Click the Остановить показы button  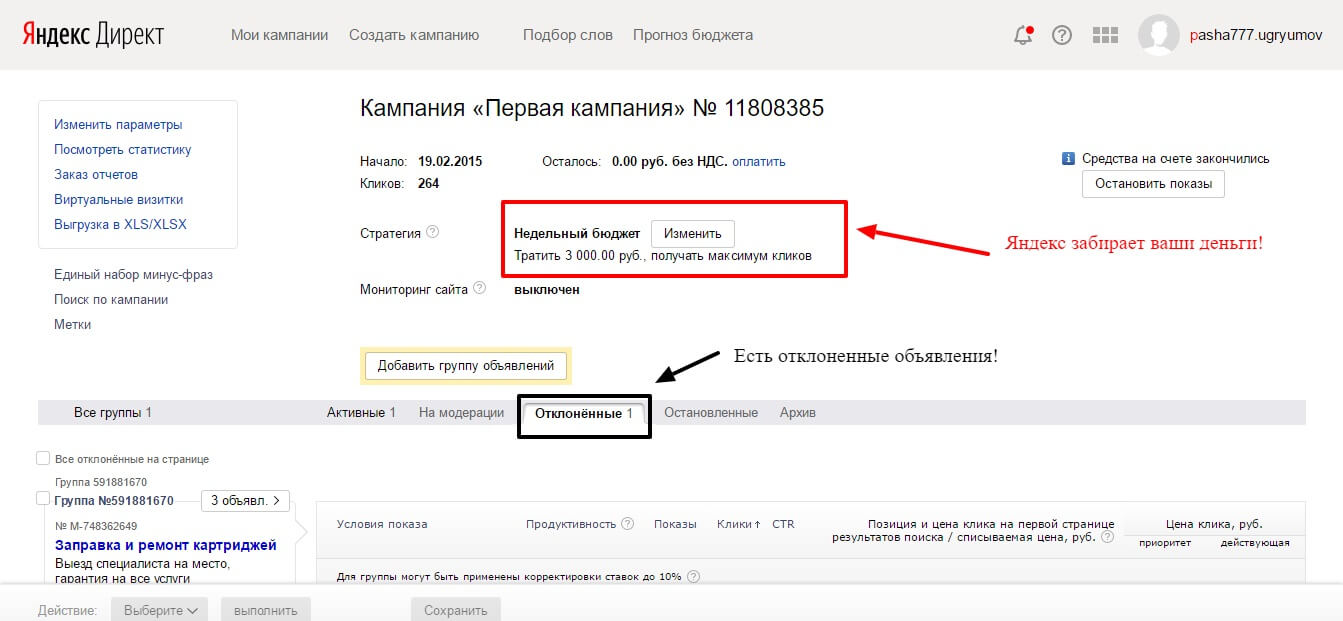click(1153, 184)
